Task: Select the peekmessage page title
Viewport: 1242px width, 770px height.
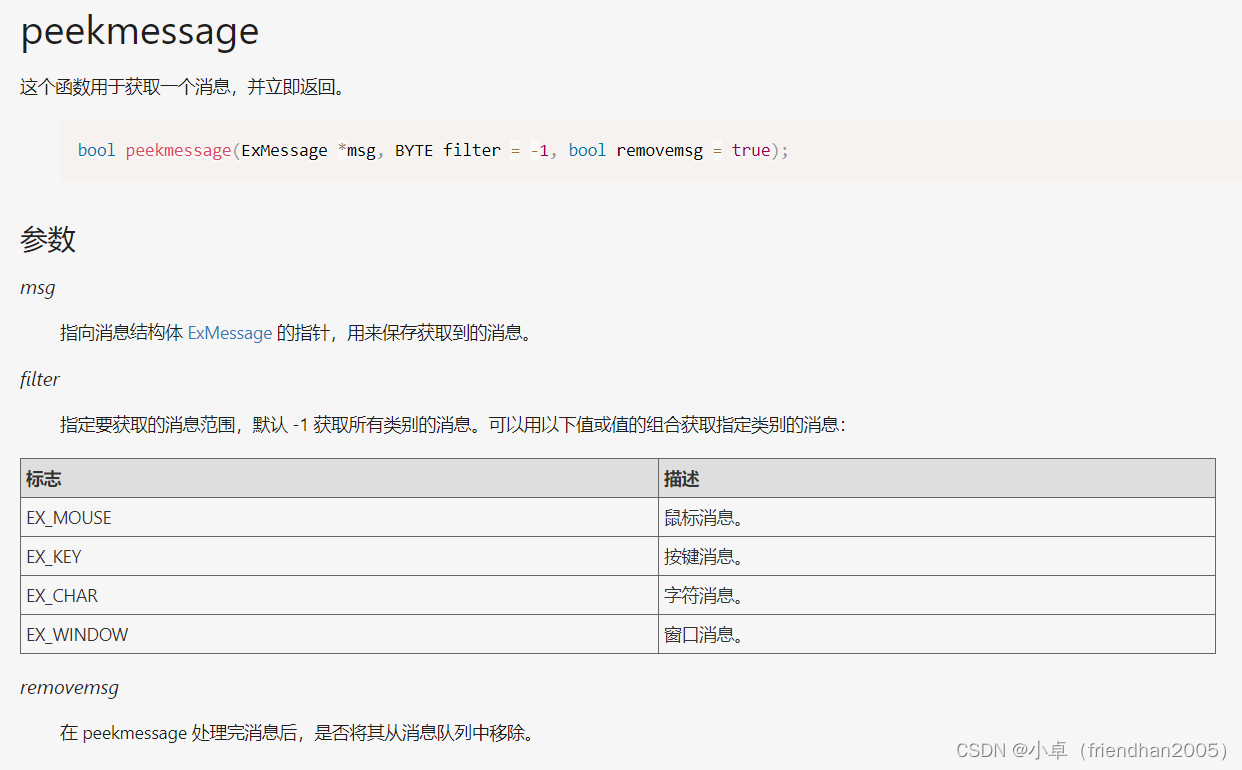Action: point(138,31)
